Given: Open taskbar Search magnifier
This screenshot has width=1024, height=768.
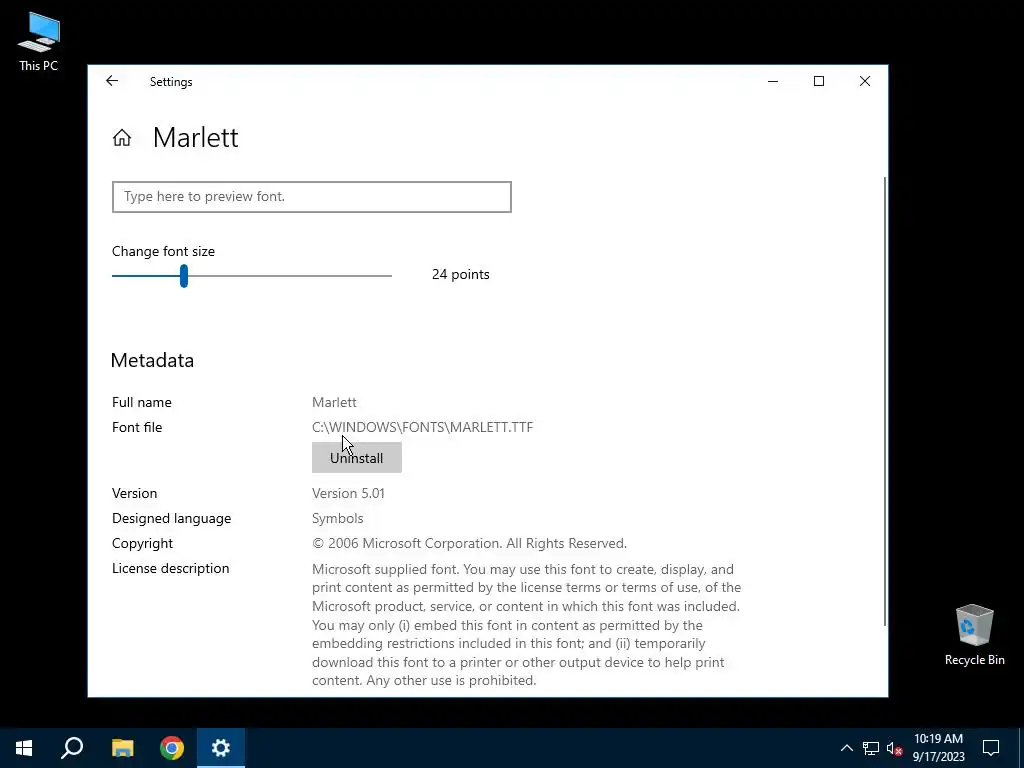Looking at the screenshot, I should coord(72,748).
